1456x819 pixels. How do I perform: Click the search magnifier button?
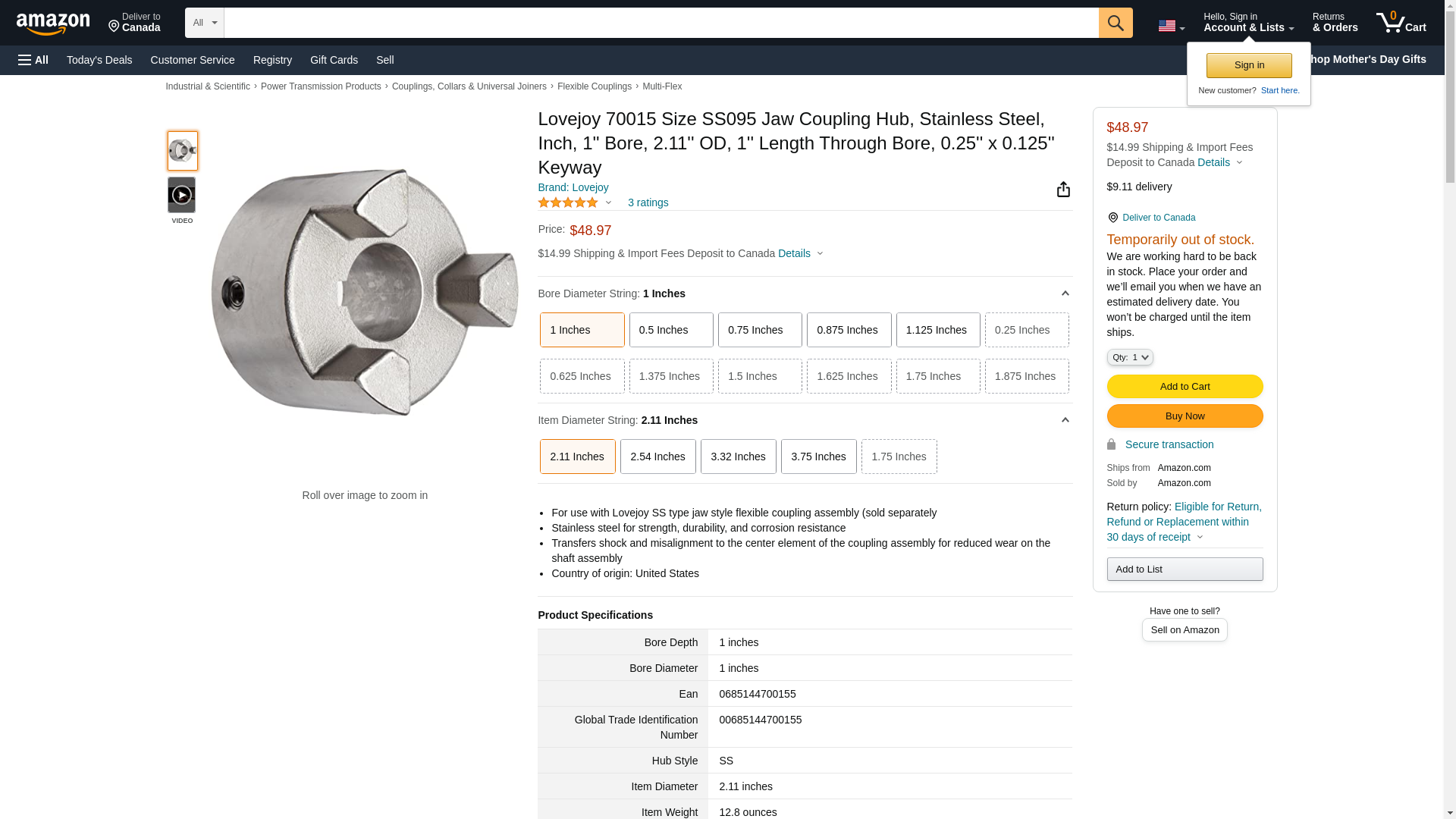[x=1115, y=23]
